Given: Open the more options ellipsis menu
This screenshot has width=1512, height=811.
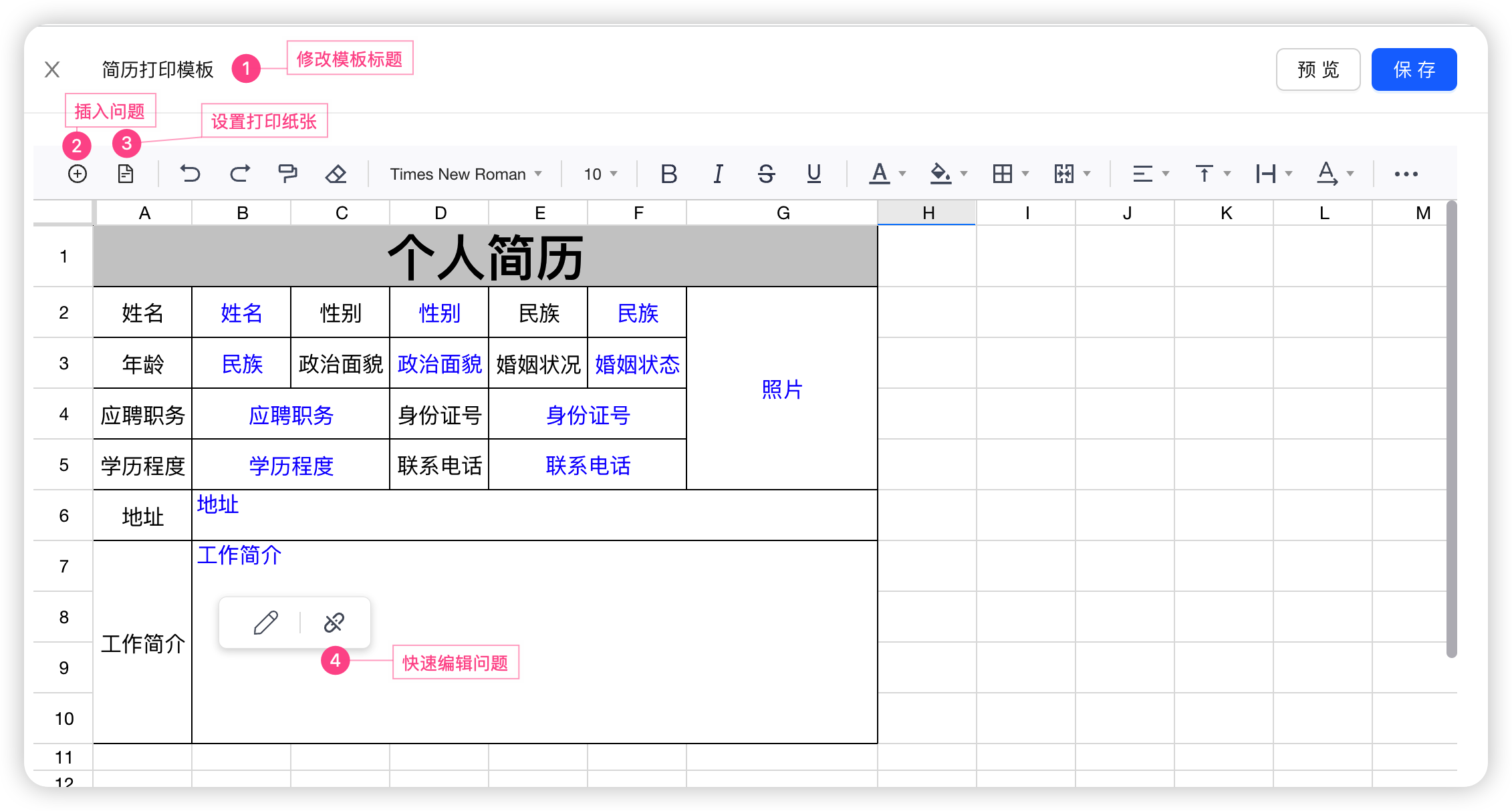Looking at the screenshot, I should pyautogui.click(x=1406, y=174).
